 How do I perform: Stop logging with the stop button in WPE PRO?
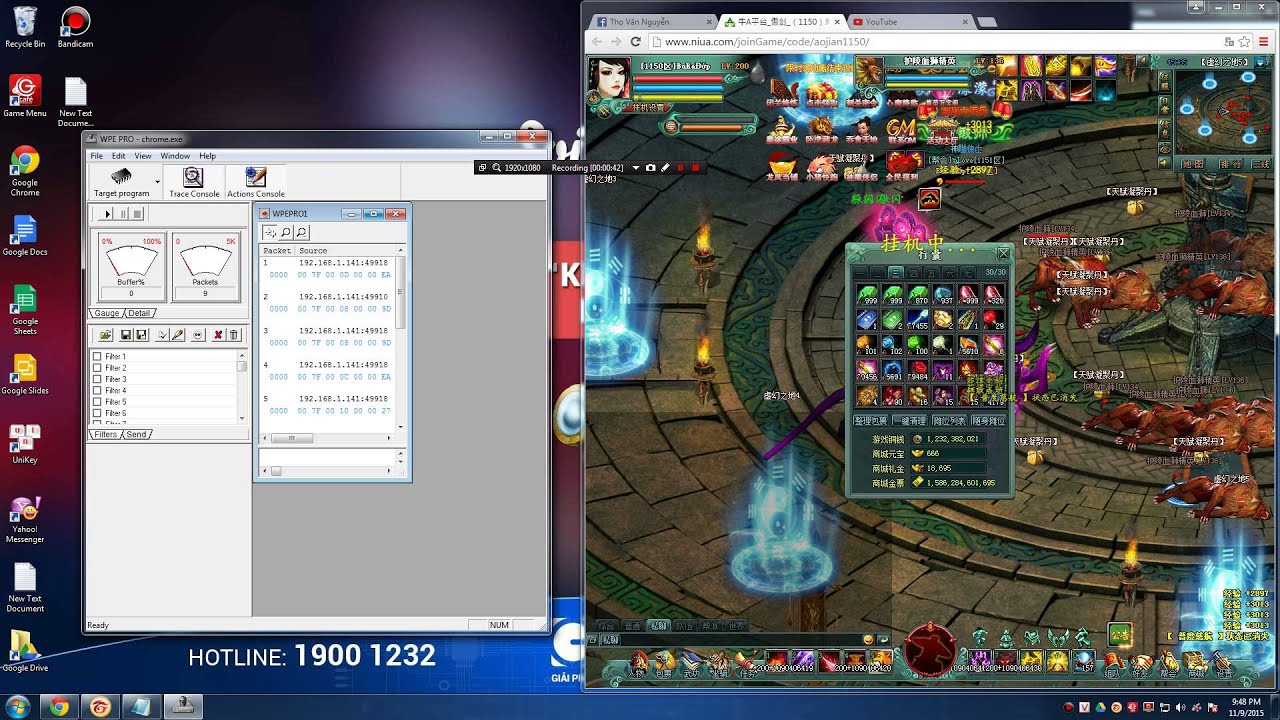(138, 213)
